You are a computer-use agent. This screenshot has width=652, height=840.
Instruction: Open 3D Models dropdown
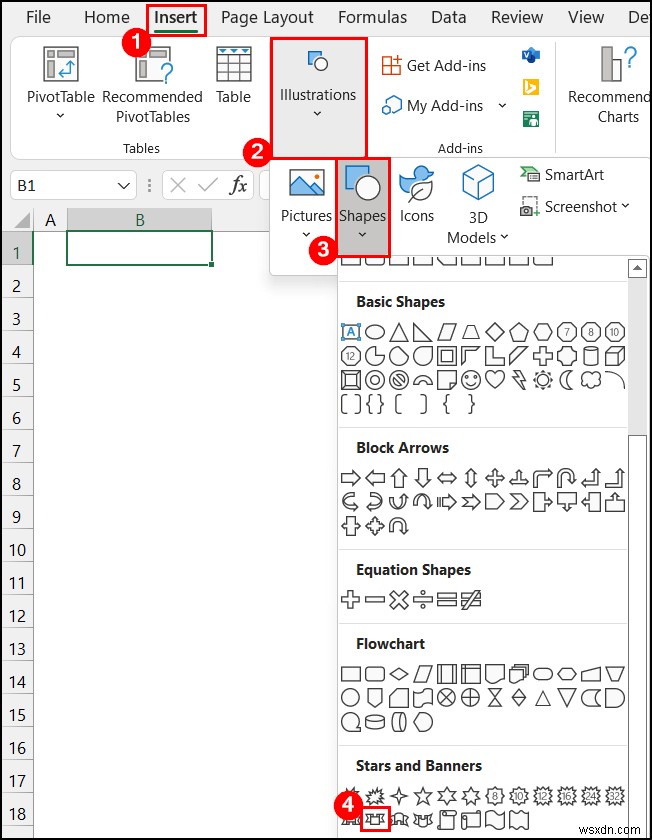[477, 205]
